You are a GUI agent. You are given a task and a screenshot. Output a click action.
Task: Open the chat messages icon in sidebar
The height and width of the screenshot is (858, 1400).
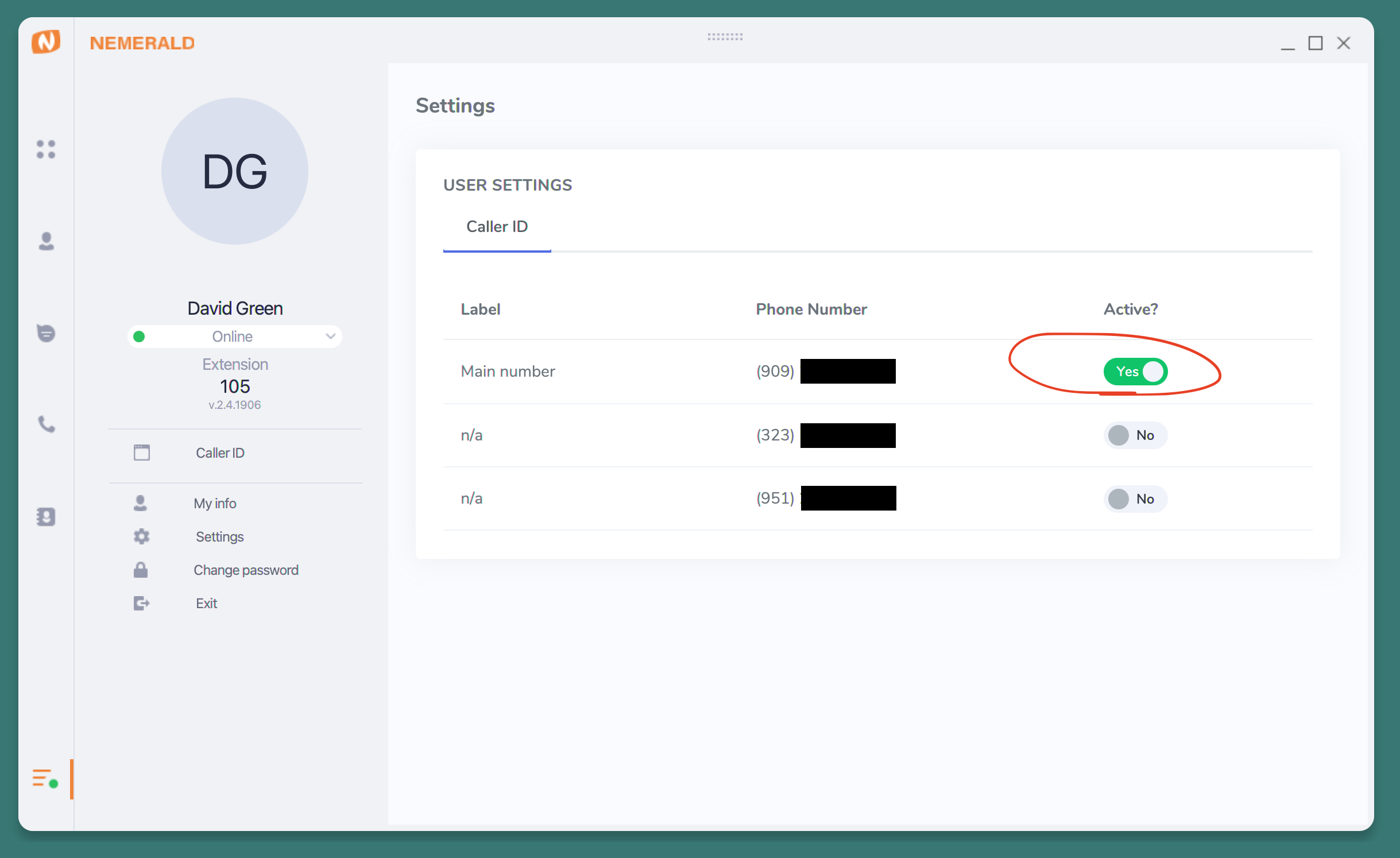pyautogui.click(x=46, y=333)
